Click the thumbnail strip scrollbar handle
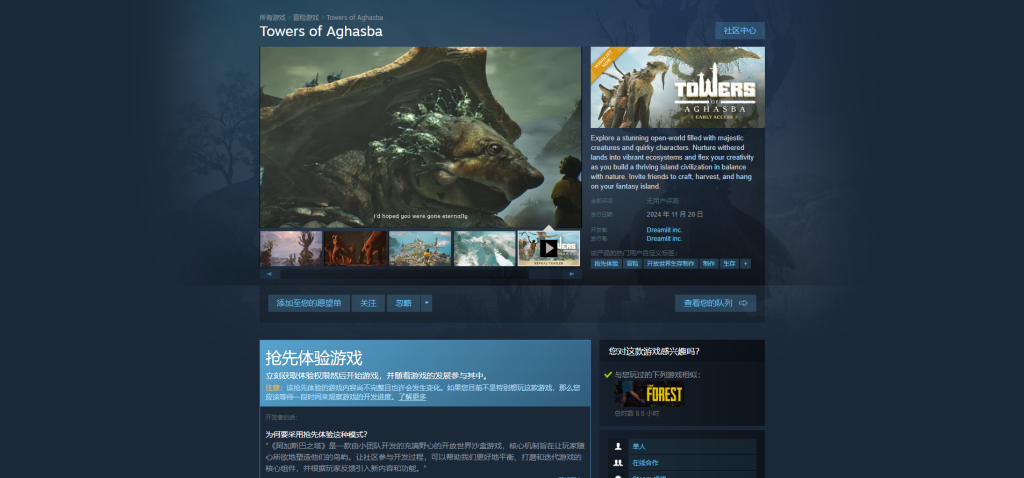This screenshot has width=1024, height=478. (x=545, y=274)
